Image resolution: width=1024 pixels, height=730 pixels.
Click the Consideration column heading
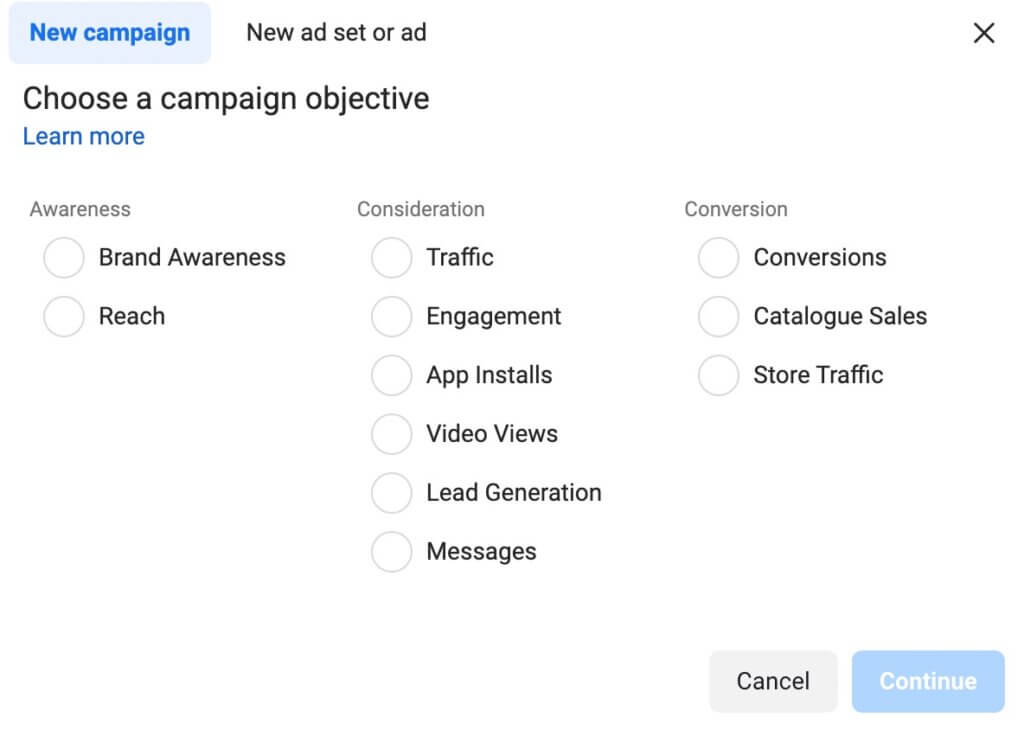tap(420, 209)
